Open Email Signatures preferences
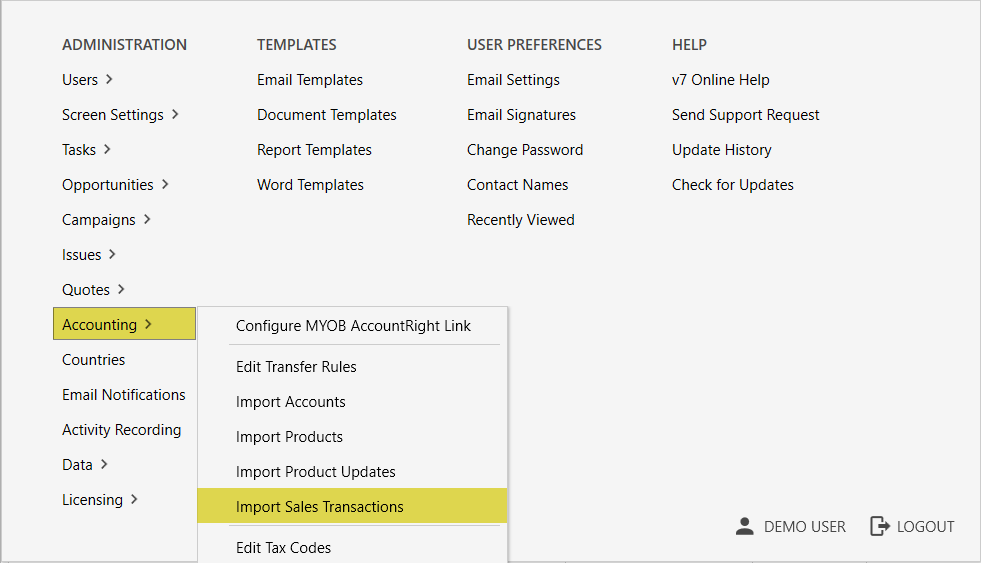Viewport: 981px width, 563px height. tap(521, 115)
